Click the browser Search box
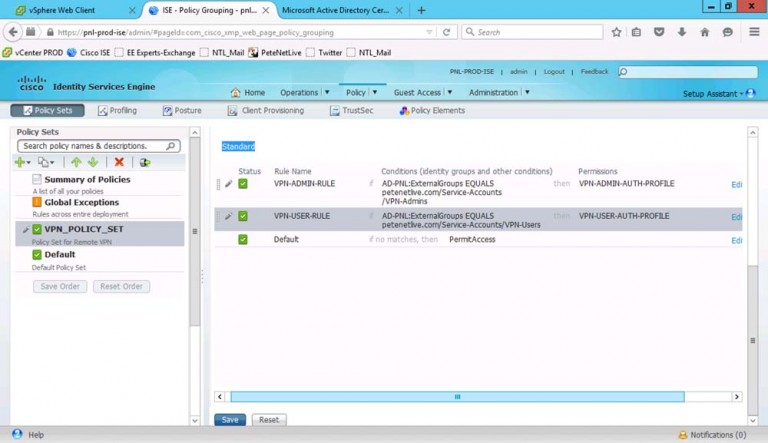 click(x=532, y=32)
